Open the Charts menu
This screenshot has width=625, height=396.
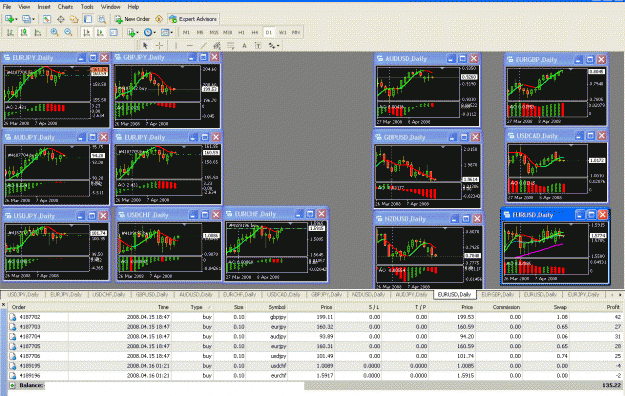pyautogui.click(x=65, y=7)
